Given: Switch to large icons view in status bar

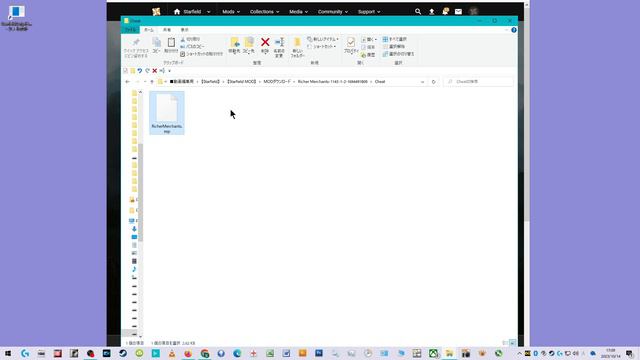Looking at the screenshot, I should [x=512, y=343].
